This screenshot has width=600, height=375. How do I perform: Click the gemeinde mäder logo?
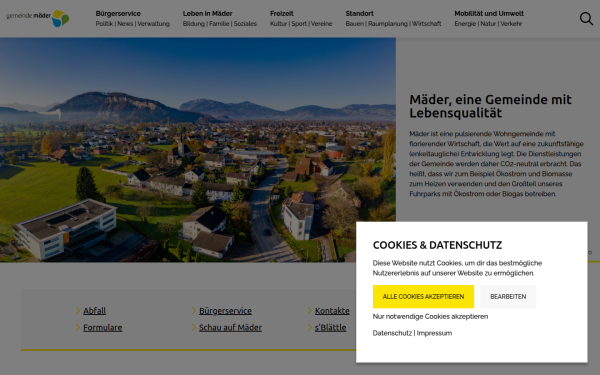pyautogui.click(x=38, y=18)
